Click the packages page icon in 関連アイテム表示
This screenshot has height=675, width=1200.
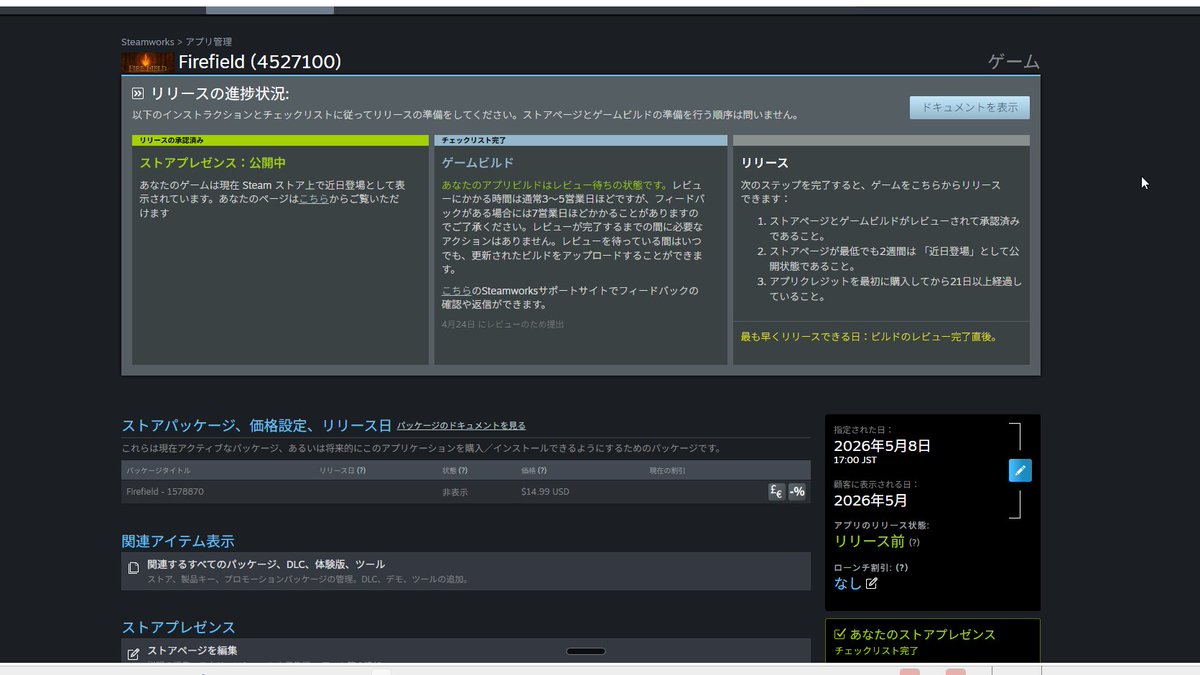(134, 568)
